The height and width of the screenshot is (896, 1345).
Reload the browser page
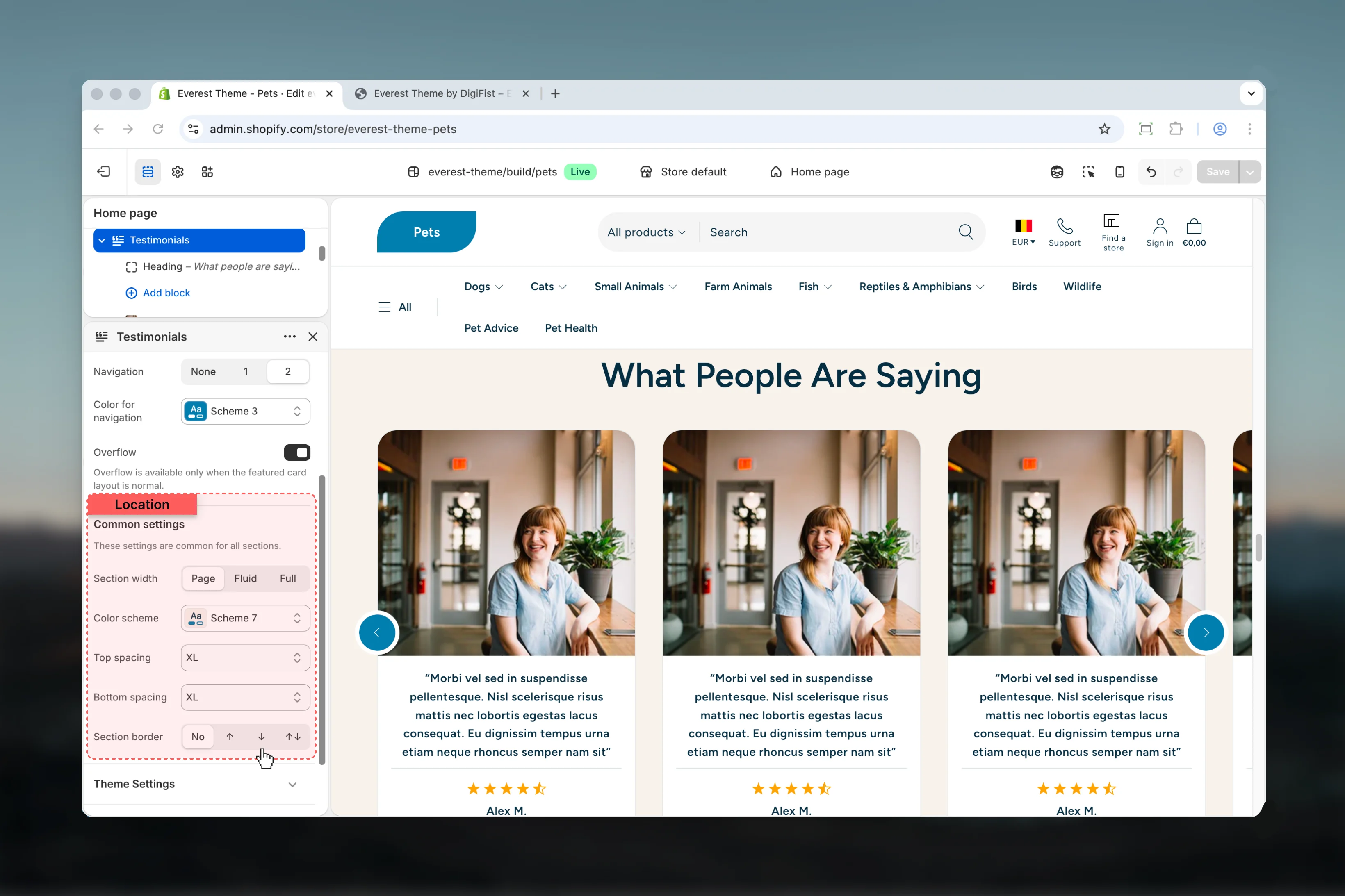click(x=158, y=129)
